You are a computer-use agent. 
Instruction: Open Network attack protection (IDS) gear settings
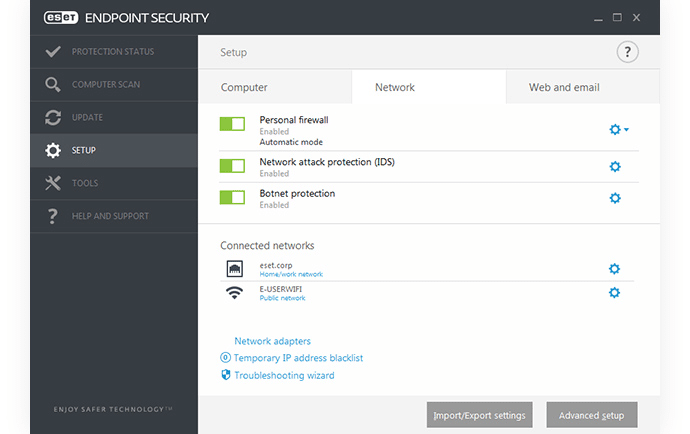(x=615, y=166)
